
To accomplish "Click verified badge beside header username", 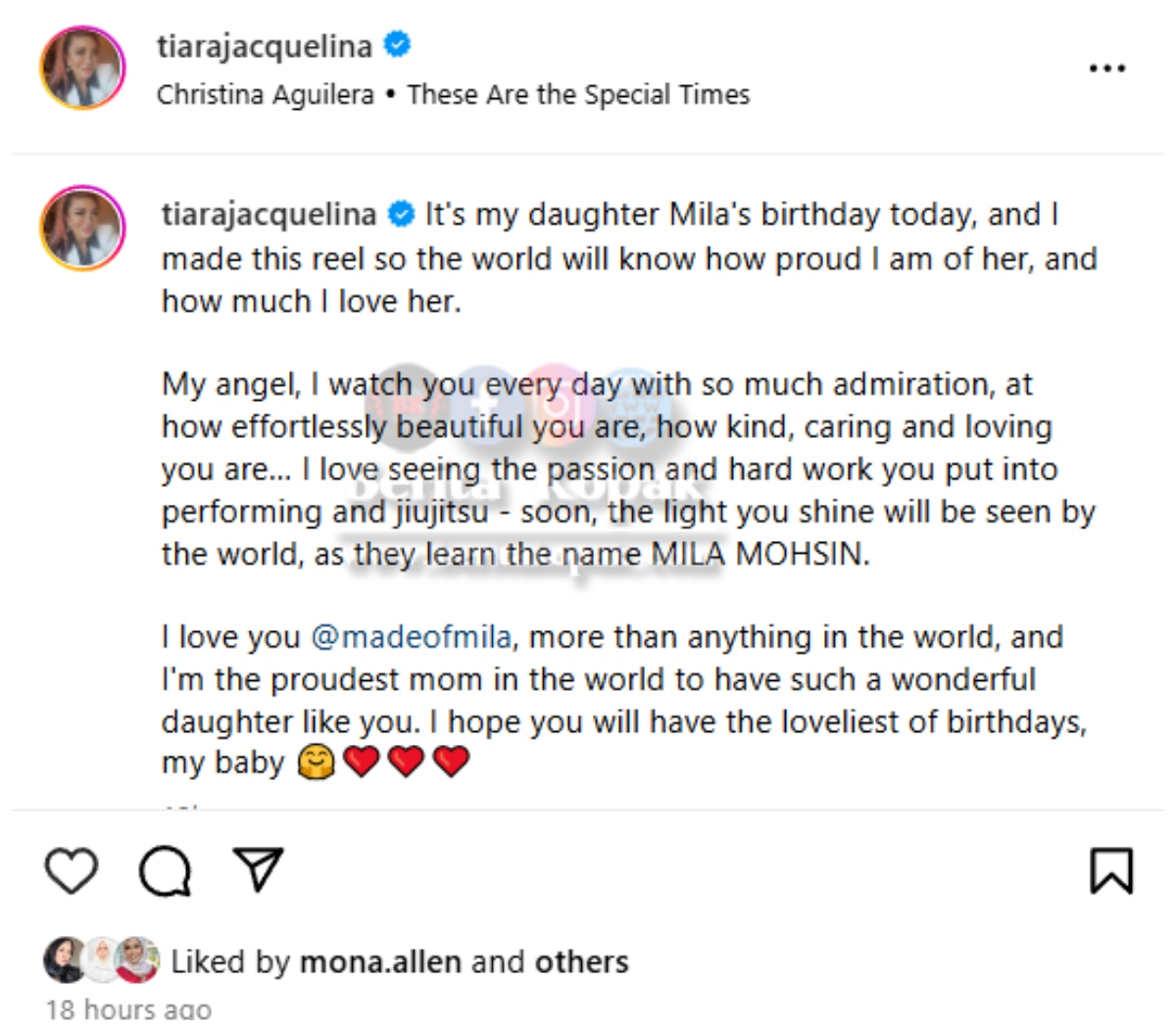I will 397,45.
